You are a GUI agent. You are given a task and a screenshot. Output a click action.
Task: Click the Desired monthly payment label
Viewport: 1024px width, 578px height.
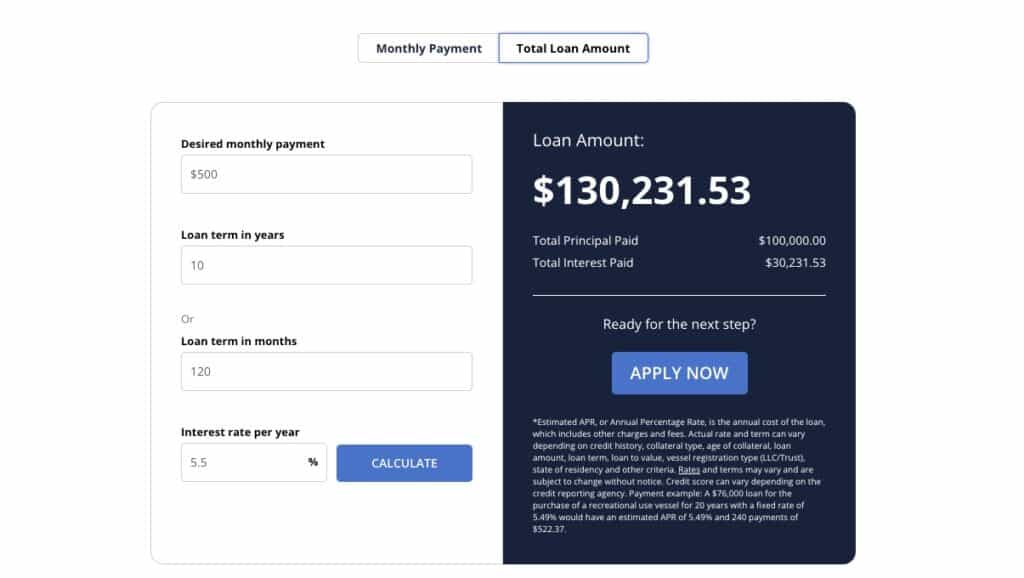click(x=250, y=143)
